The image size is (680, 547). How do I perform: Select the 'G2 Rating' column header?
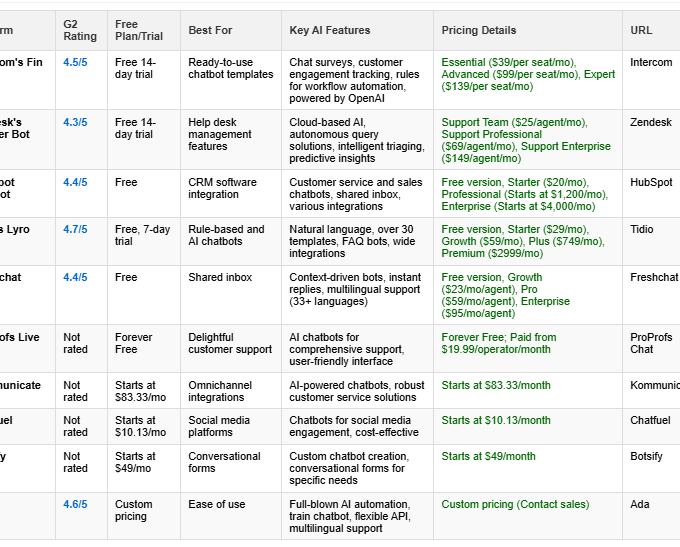click(x=80, y=31)
